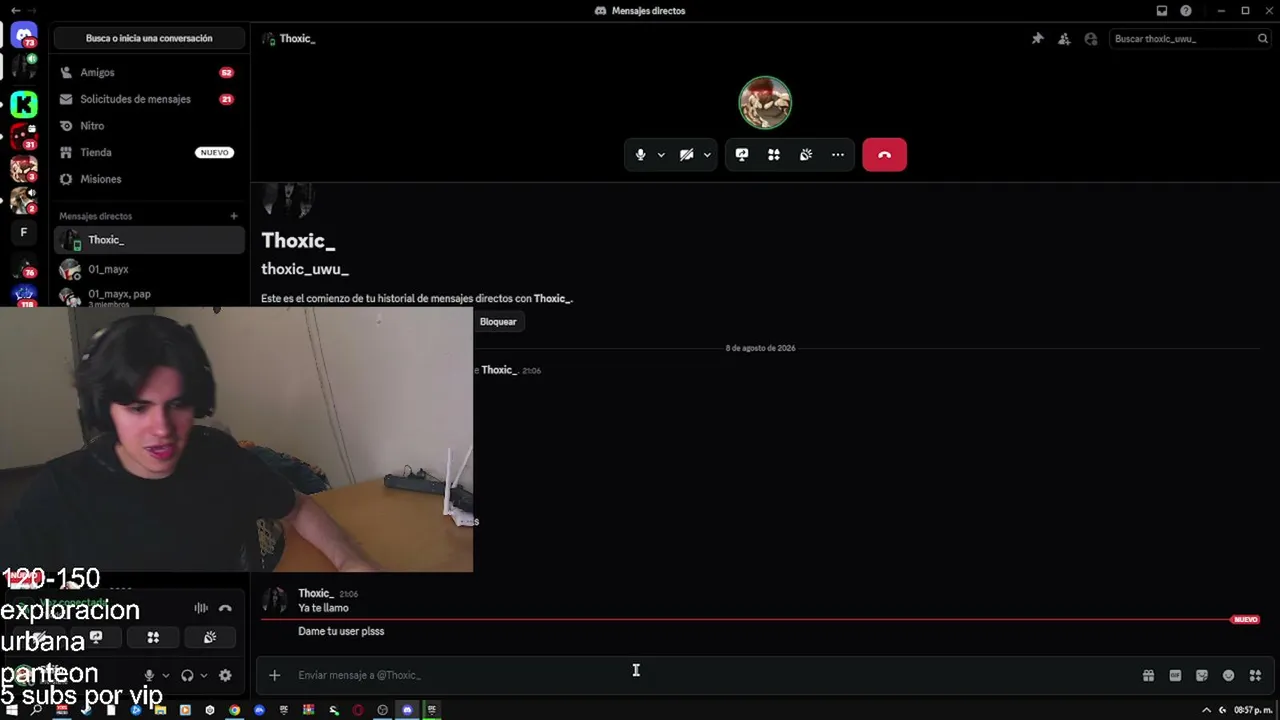Go to Nitro page
Image resolution: width=1280 pixels, height=720 pixels.
(x=149, y=126)
